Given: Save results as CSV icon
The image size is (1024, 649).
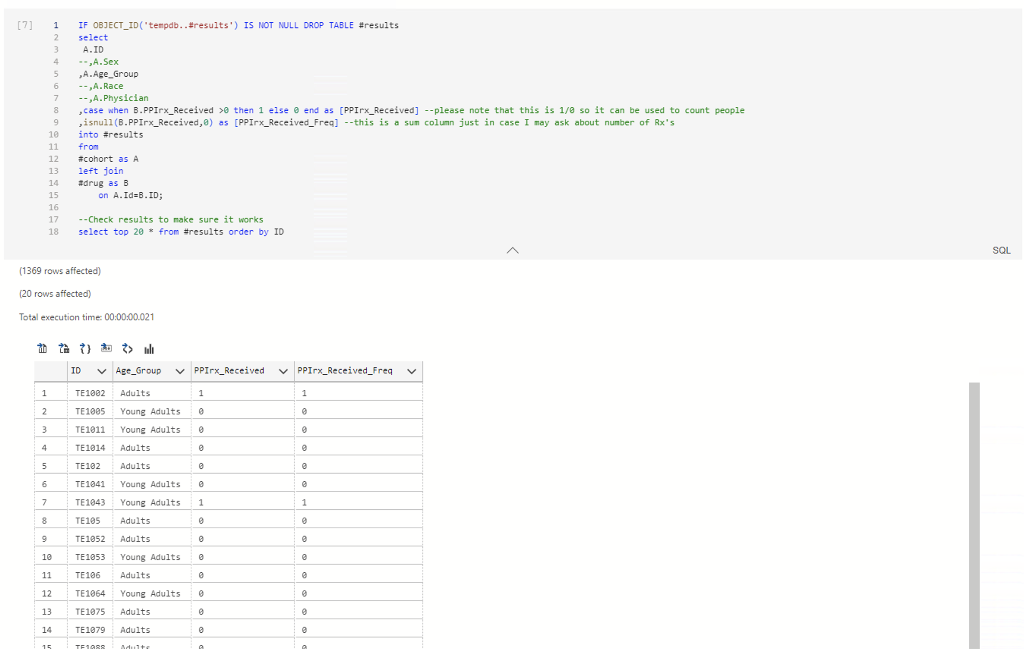Looking at the screenshot, I should click(42, 349).
